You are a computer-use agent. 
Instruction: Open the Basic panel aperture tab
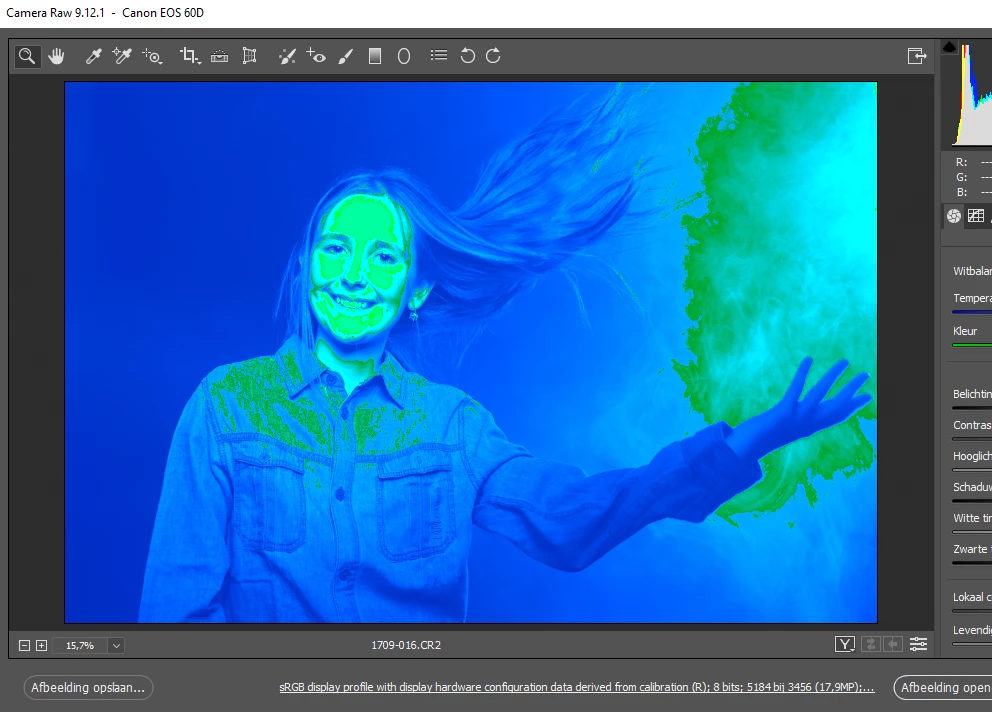click(954, 216)
